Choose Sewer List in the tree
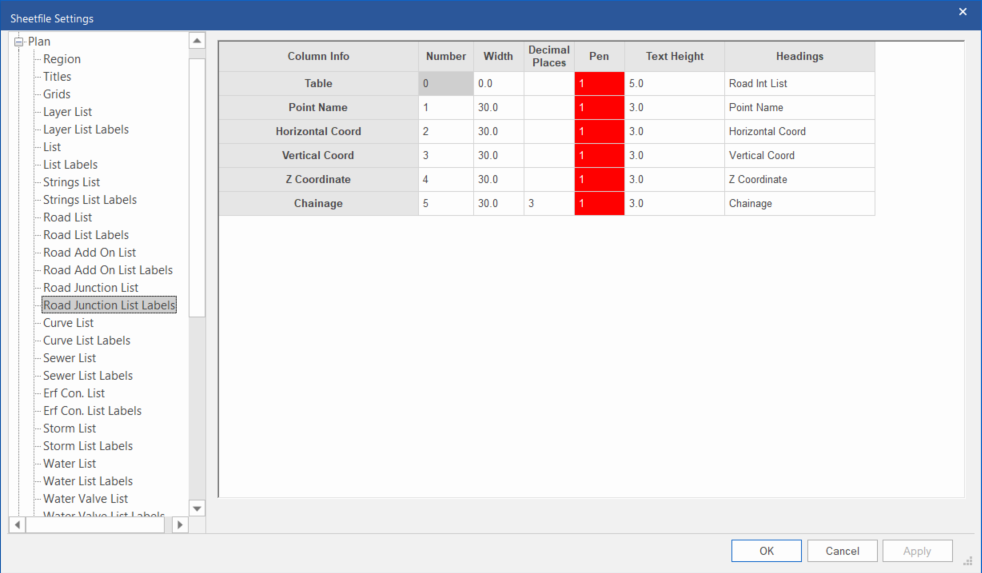The width and height of the screenshot is (982, 573). click(69, 358)
